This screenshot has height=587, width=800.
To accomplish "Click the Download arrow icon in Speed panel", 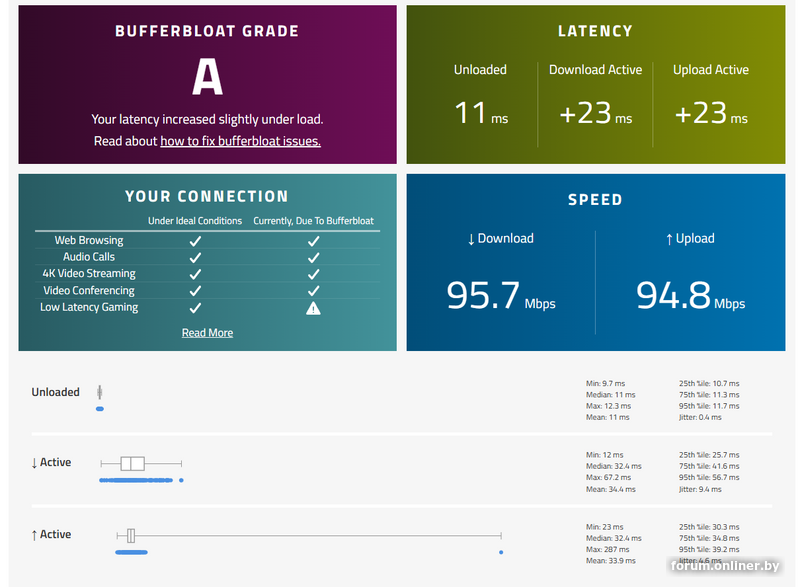I will click(471, 239).
